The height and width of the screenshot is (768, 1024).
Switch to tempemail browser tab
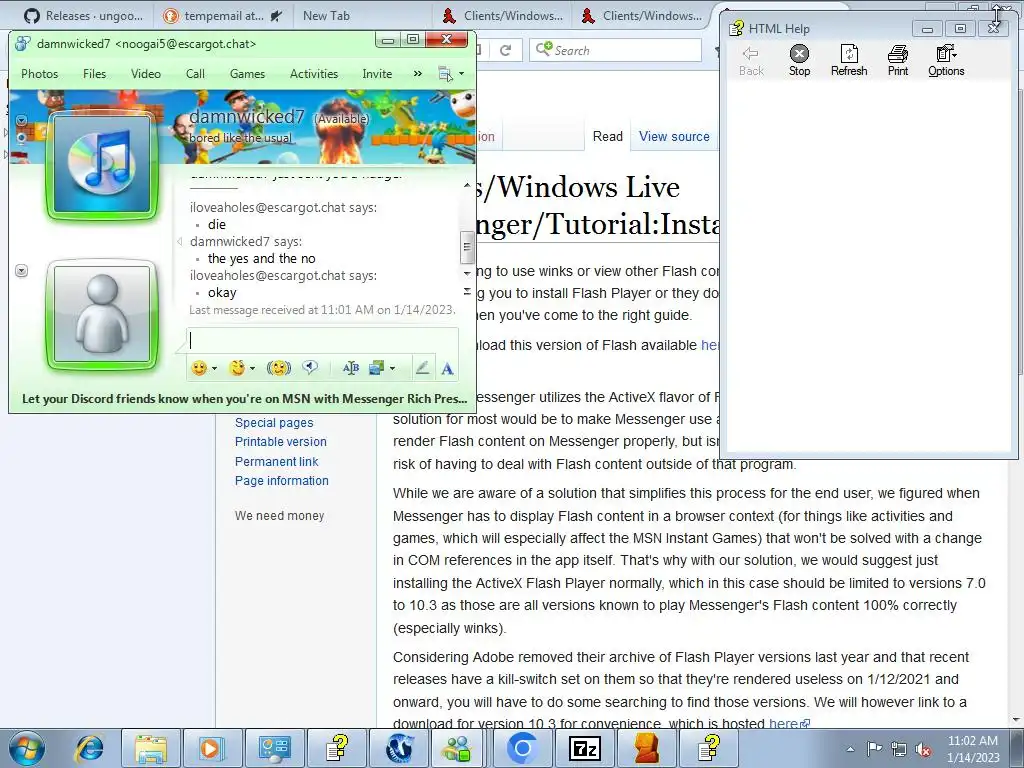(223, 16)
